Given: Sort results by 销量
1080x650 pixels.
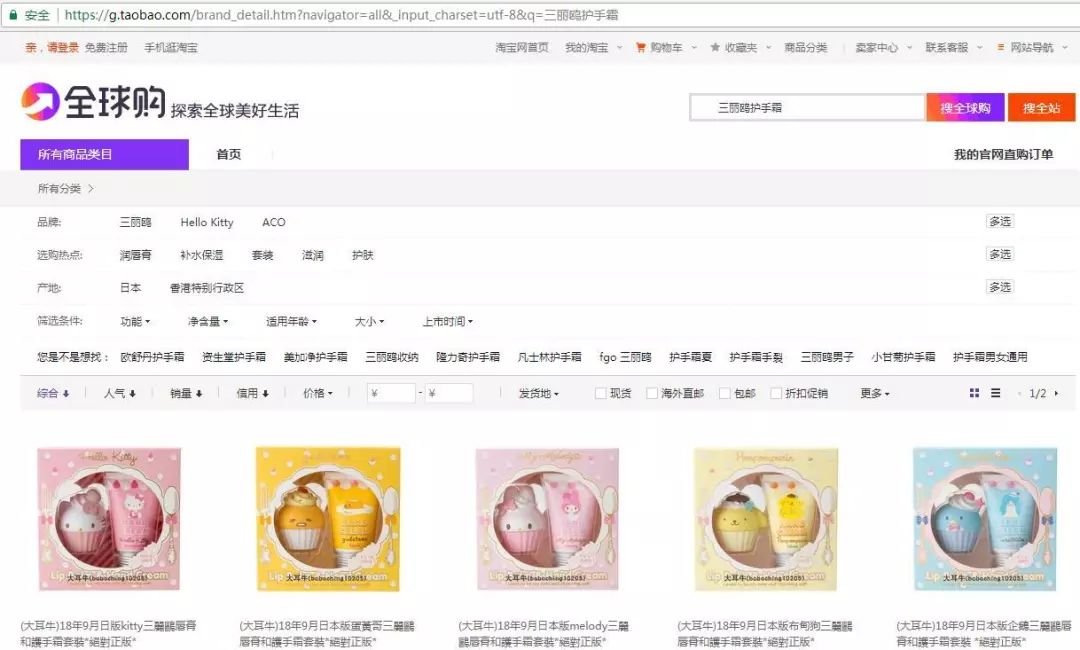Looking at the screenshot, I should tap(186, 393).
